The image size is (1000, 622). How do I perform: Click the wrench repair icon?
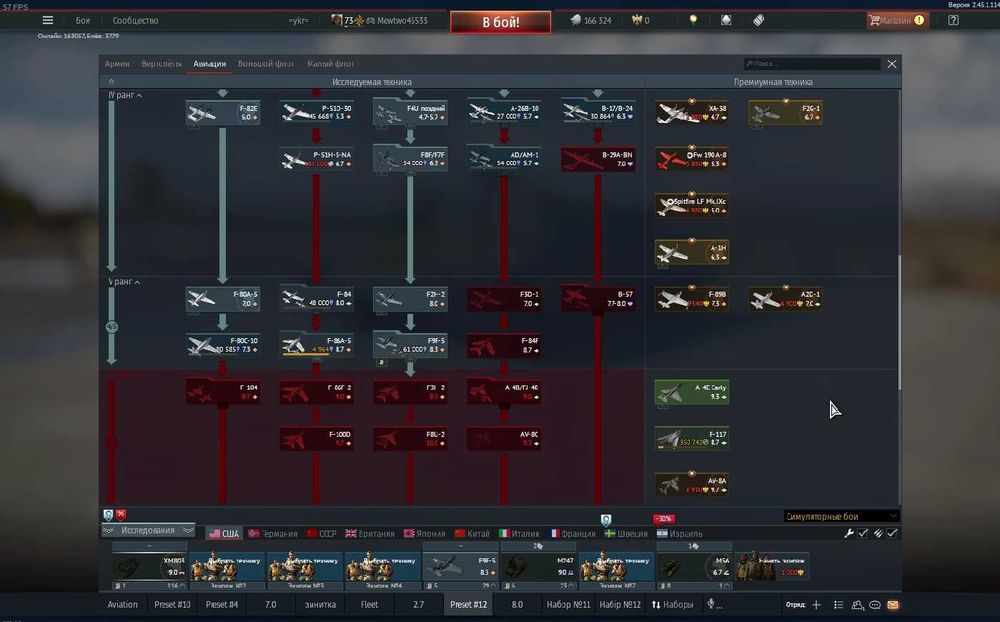(849, 533)
